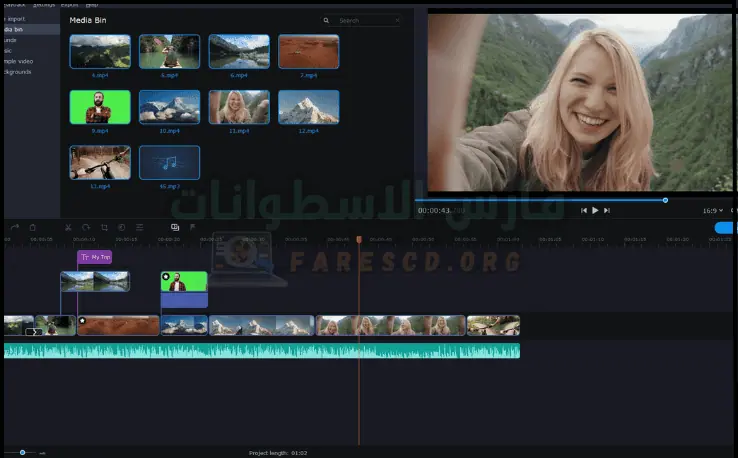Skip to the next frame

pos(607,210)
